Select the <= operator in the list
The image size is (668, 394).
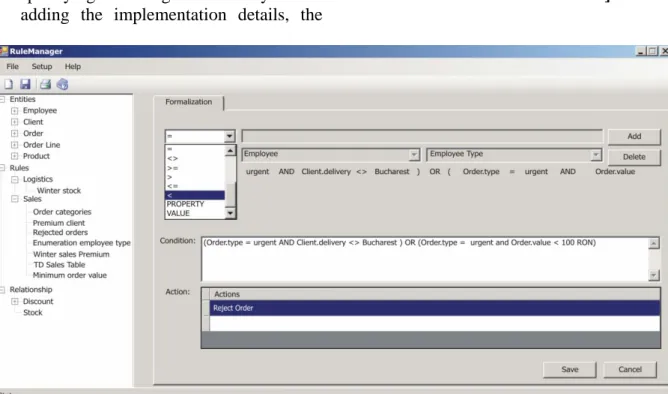pyautogui.click(x=195, y=186)
